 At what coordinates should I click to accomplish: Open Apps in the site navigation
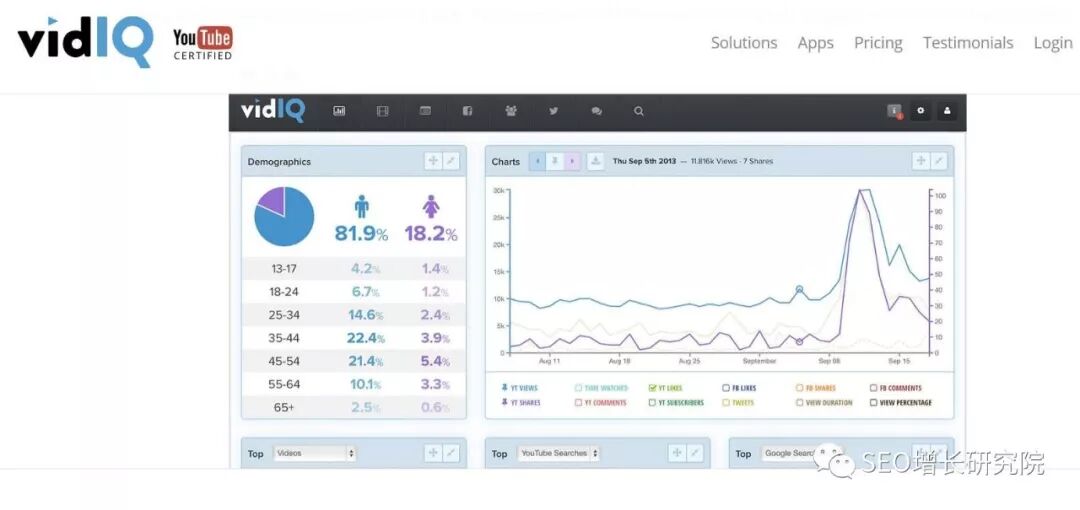click(816, 43)
